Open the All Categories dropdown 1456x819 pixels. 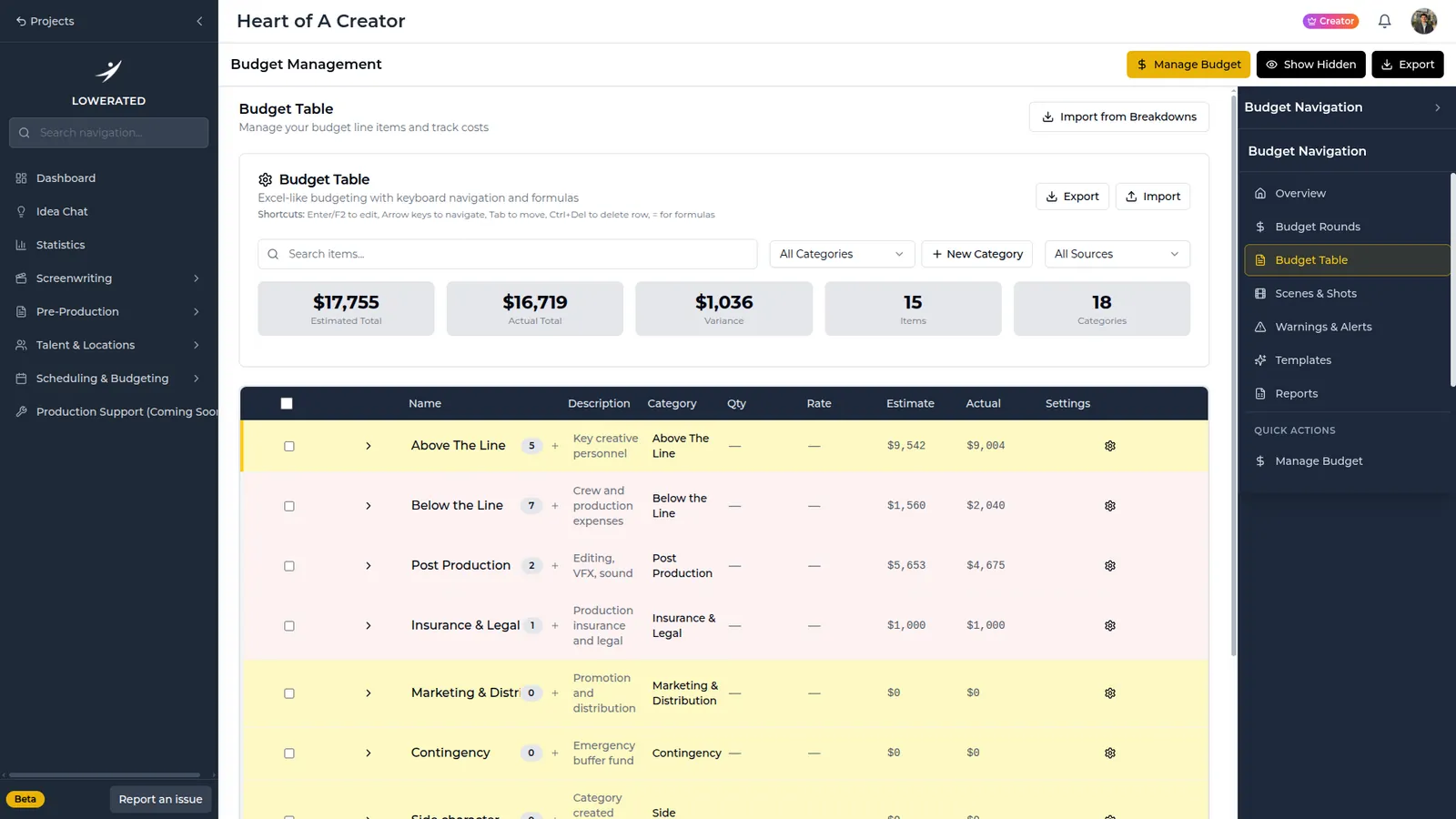(842, 255)
